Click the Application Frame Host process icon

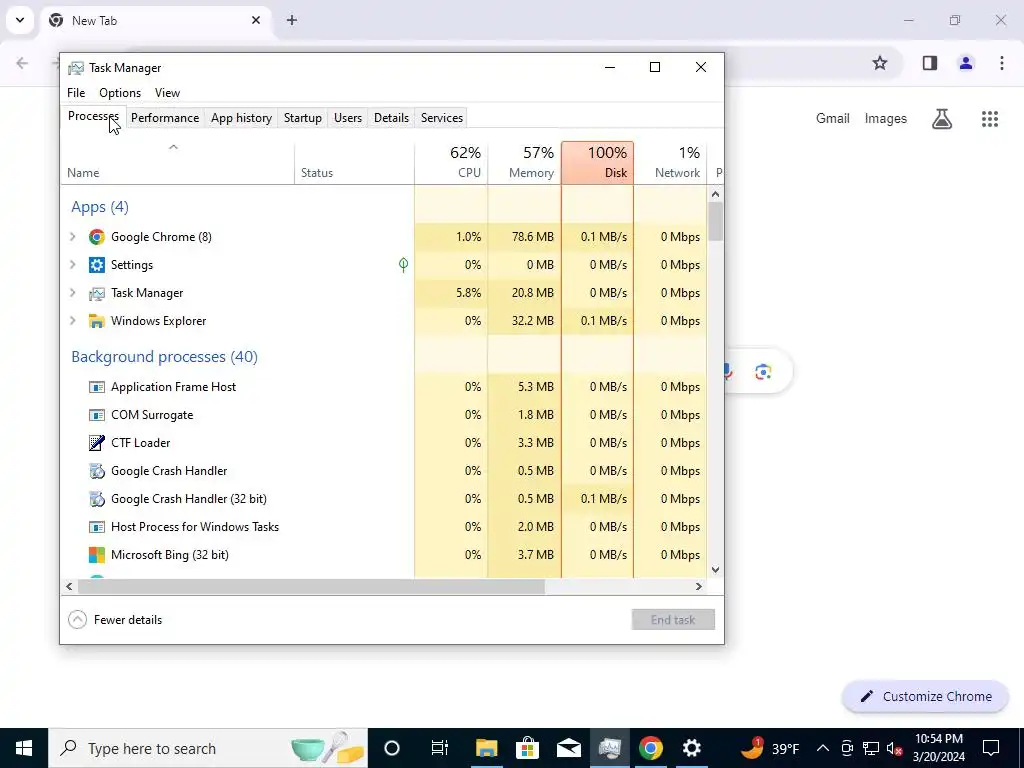(97, 387)
